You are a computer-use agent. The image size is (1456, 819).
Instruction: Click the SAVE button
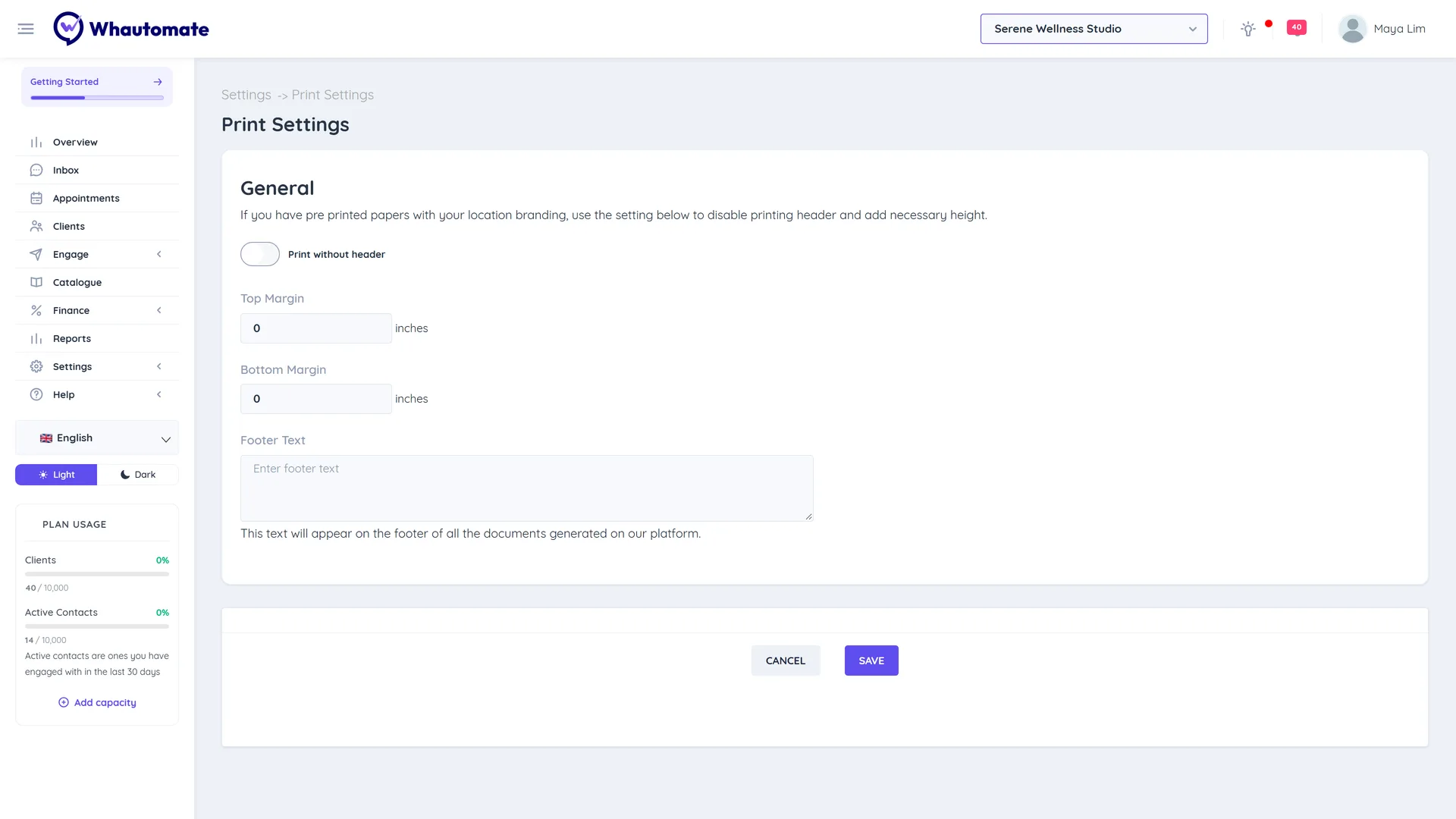coord(871,661)
